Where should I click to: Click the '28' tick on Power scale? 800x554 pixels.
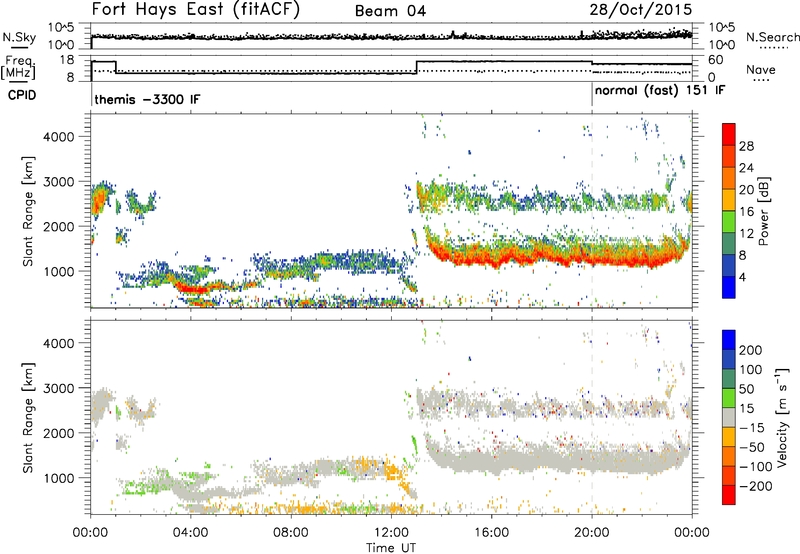pyautogui.click(x=746, y=146)
